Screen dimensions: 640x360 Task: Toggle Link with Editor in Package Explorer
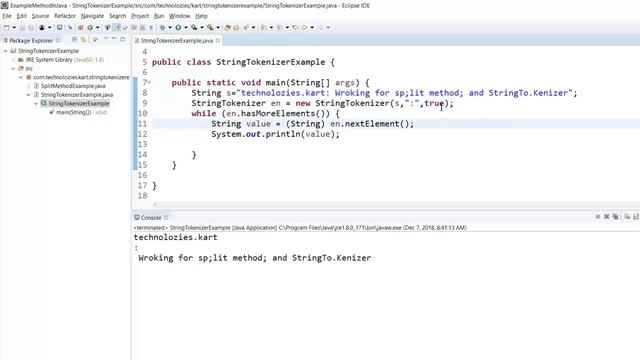click(84, 40)
